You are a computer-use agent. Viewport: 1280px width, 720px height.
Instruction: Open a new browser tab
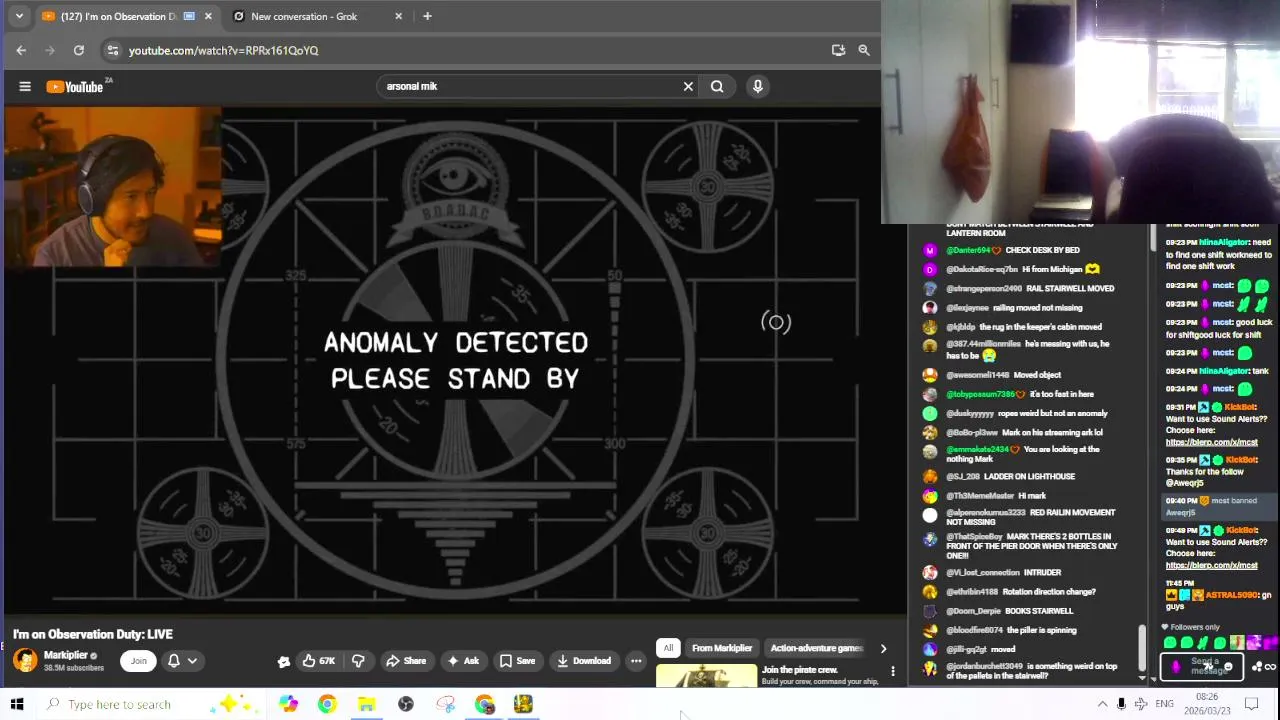(x=427, y=16)
